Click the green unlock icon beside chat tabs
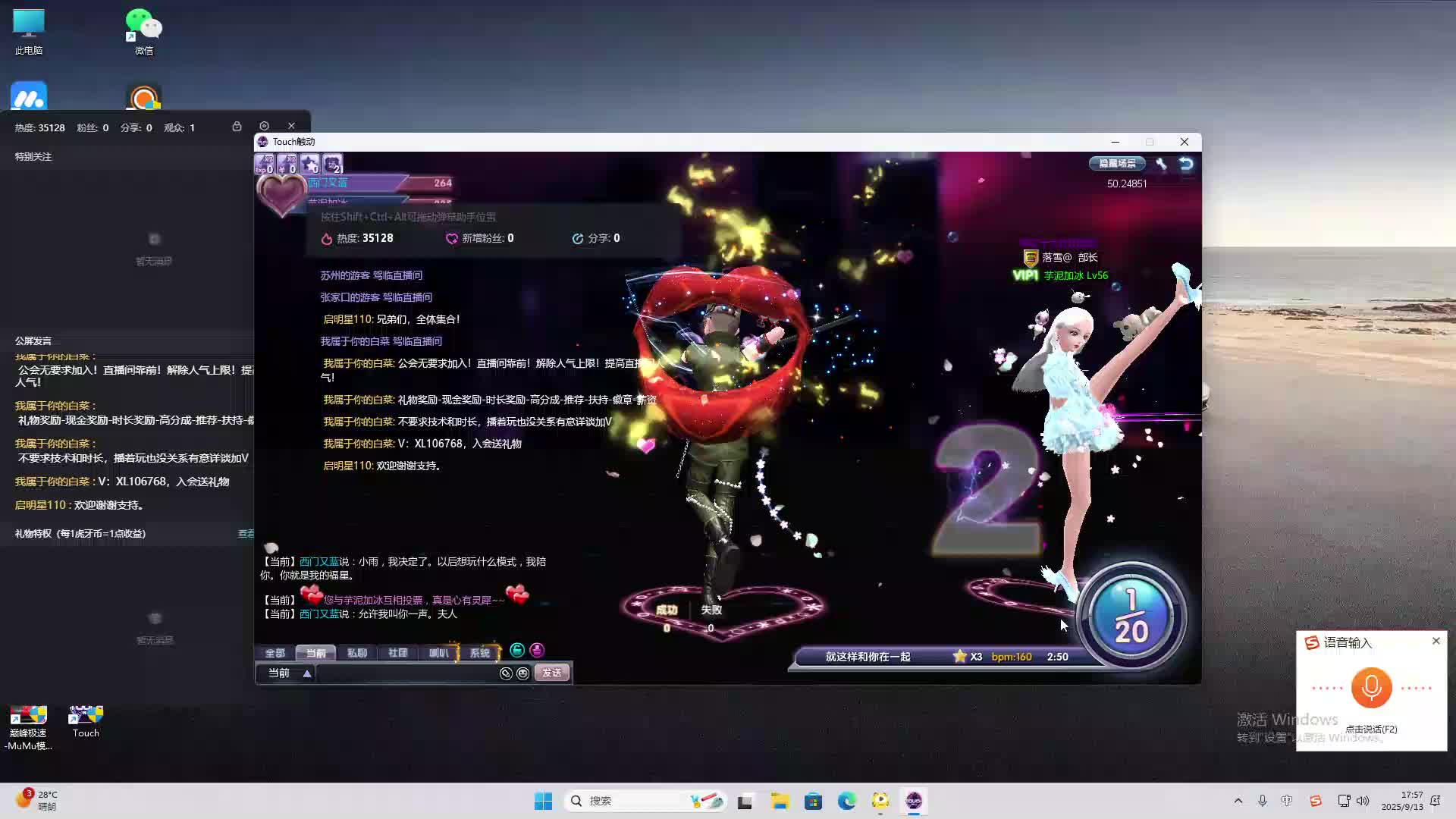 tap(517, 650)
